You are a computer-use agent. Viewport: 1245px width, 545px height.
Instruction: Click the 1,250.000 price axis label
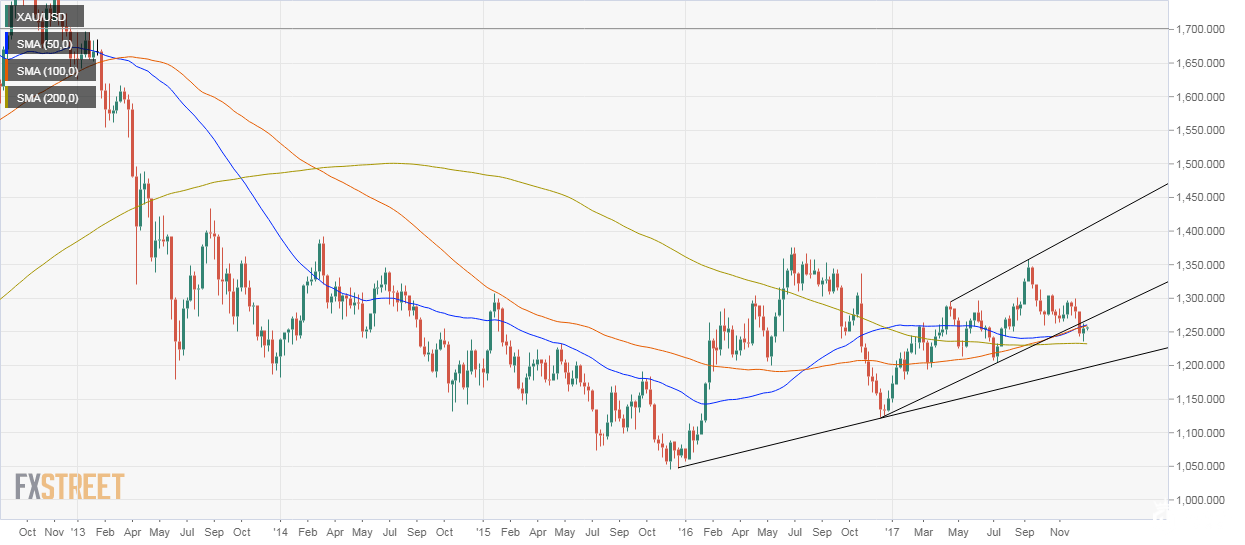1203,332
